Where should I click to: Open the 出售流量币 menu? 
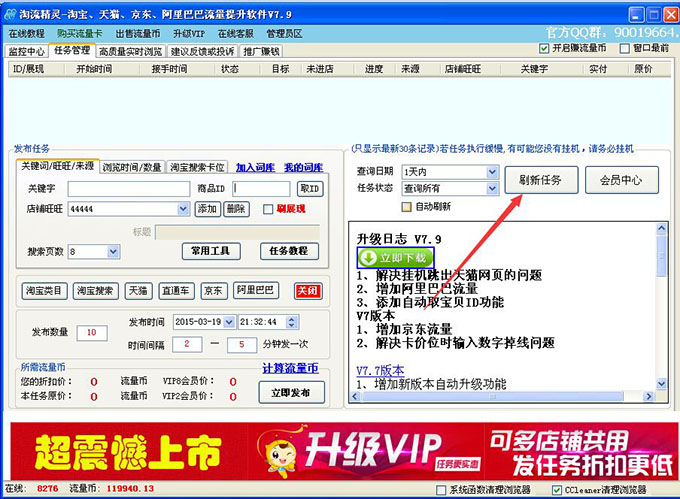137,33
